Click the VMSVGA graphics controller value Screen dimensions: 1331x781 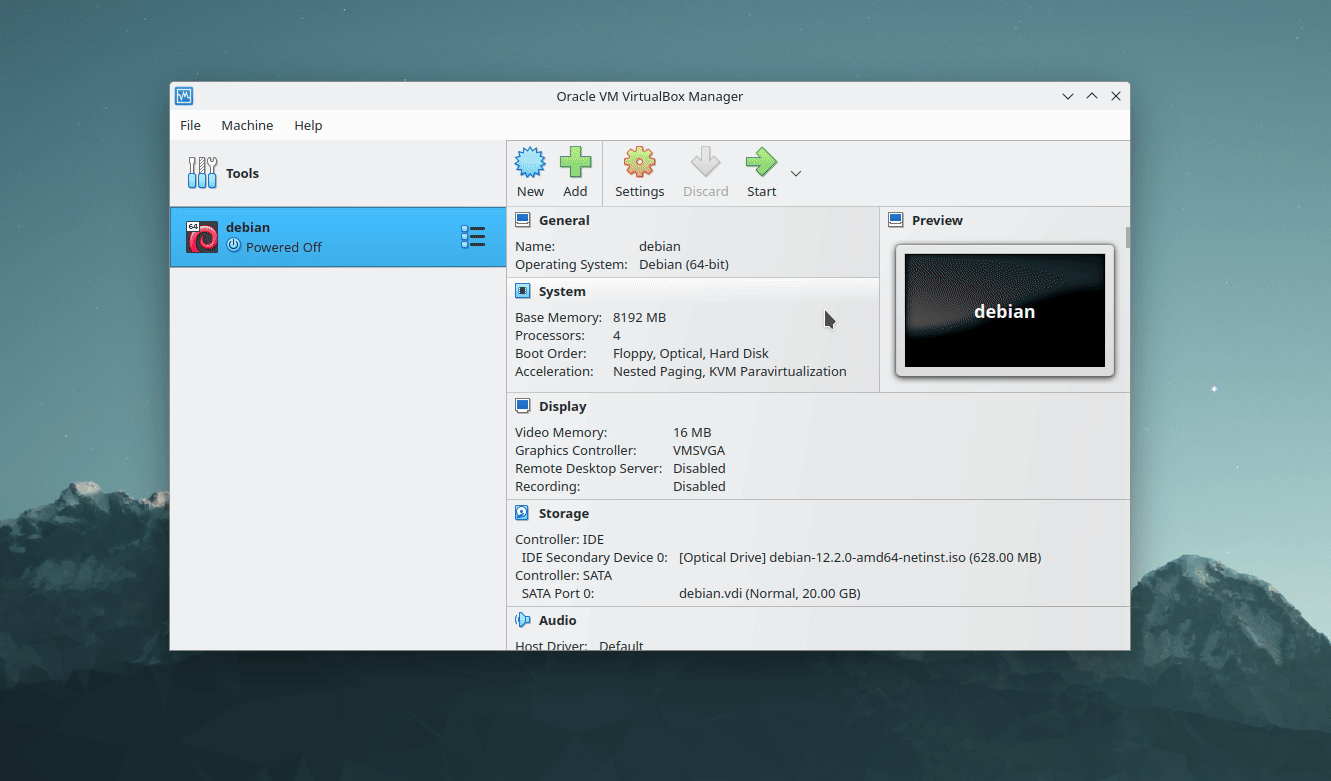(699, 450)
